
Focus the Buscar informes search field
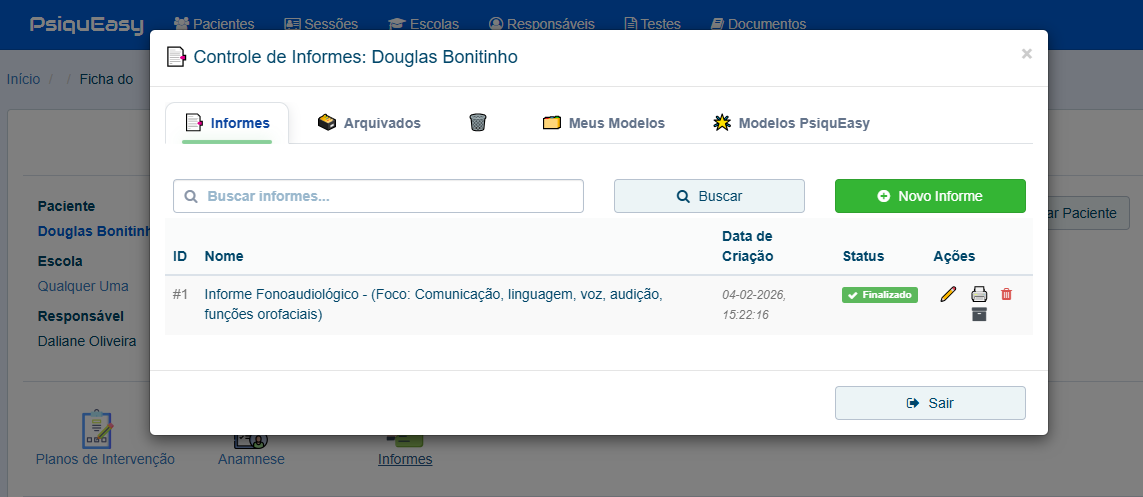pyautogui.click(x=378, y=196)
